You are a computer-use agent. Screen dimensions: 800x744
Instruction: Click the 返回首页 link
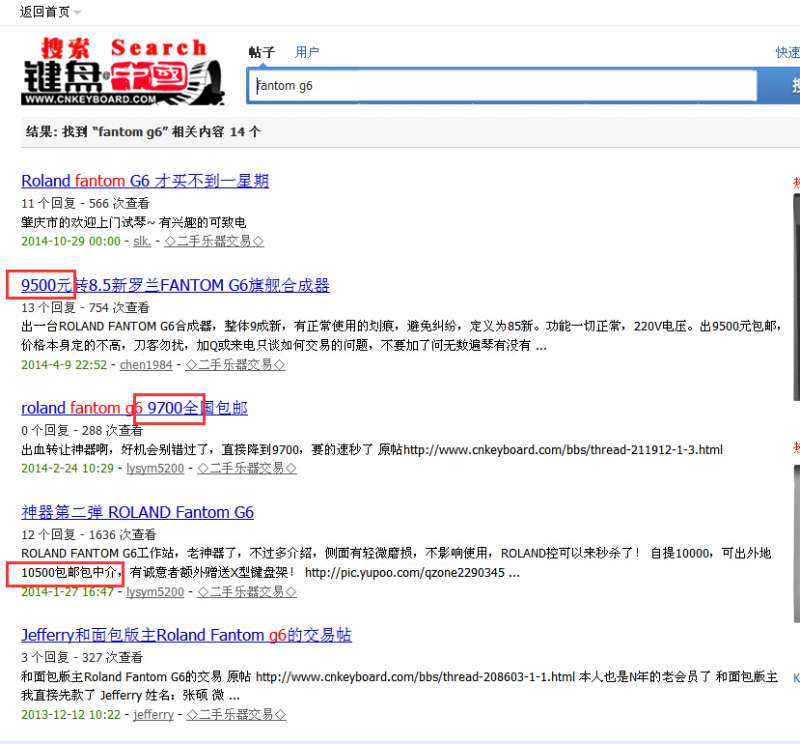[x=44, y=12]
